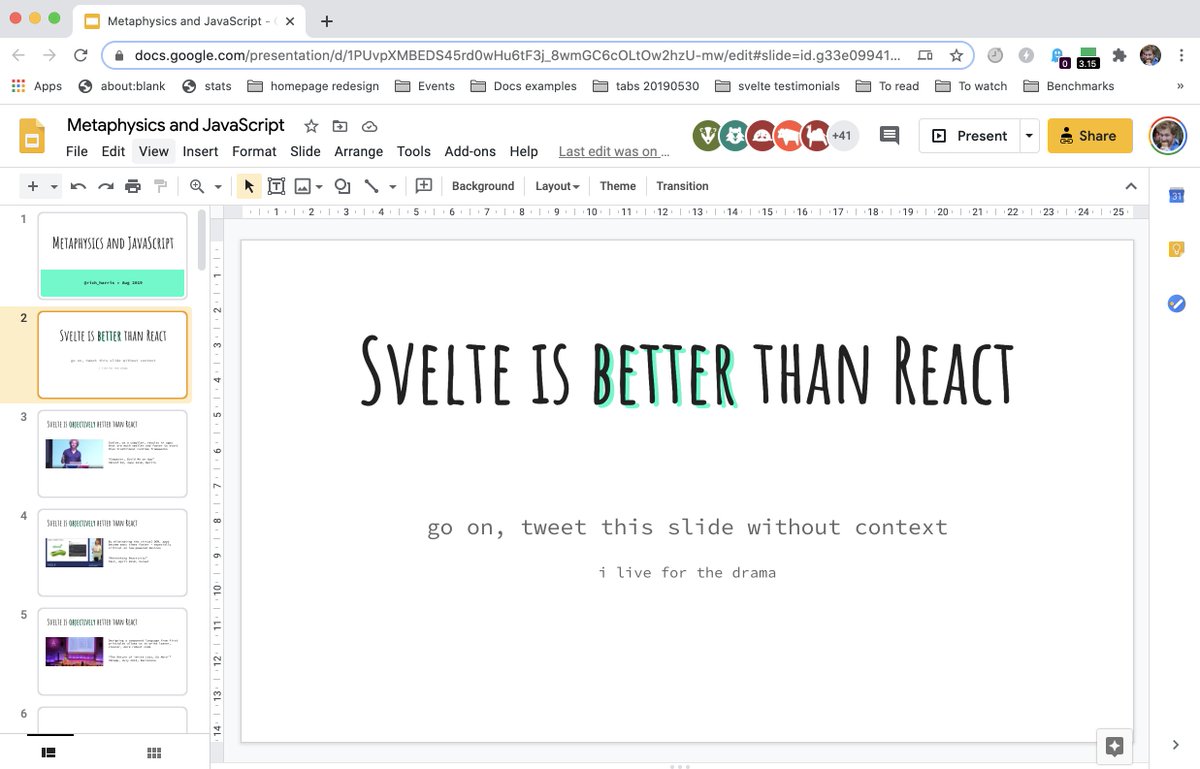Reload the page in Chrome
This screenshot has height=769, width=1200.
pyautogui.click(x=81, y=56)
